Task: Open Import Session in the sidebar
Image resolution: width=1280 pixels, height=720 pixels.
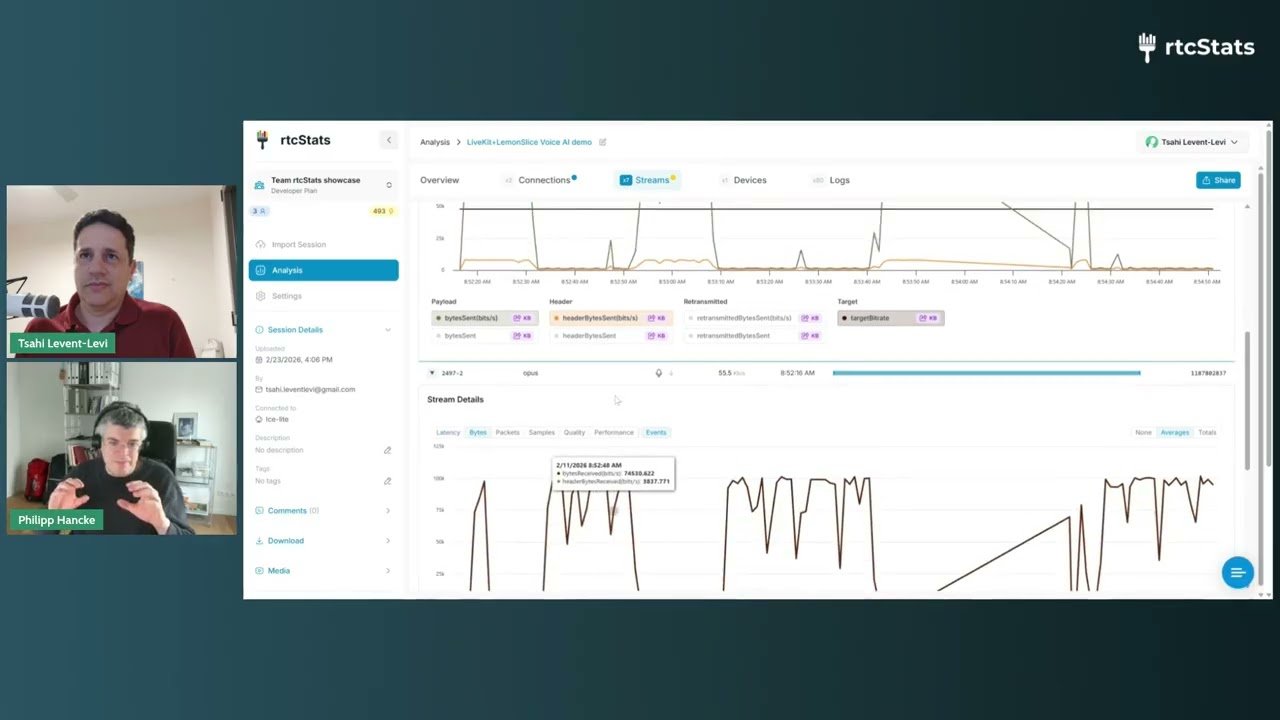Action: tap(323, 244)
